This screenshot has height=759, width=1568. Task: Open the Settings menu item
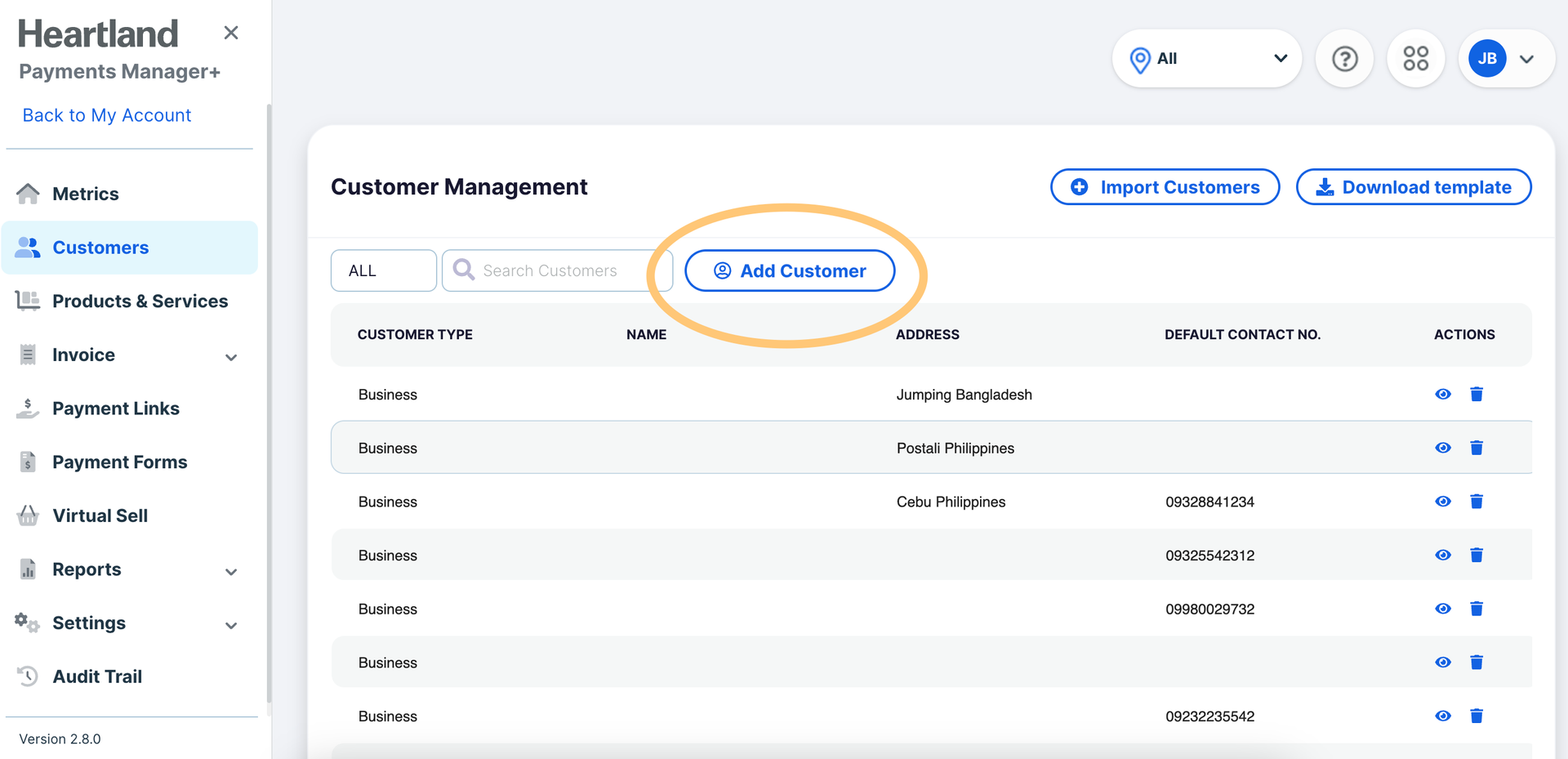[x=89, y=623]
